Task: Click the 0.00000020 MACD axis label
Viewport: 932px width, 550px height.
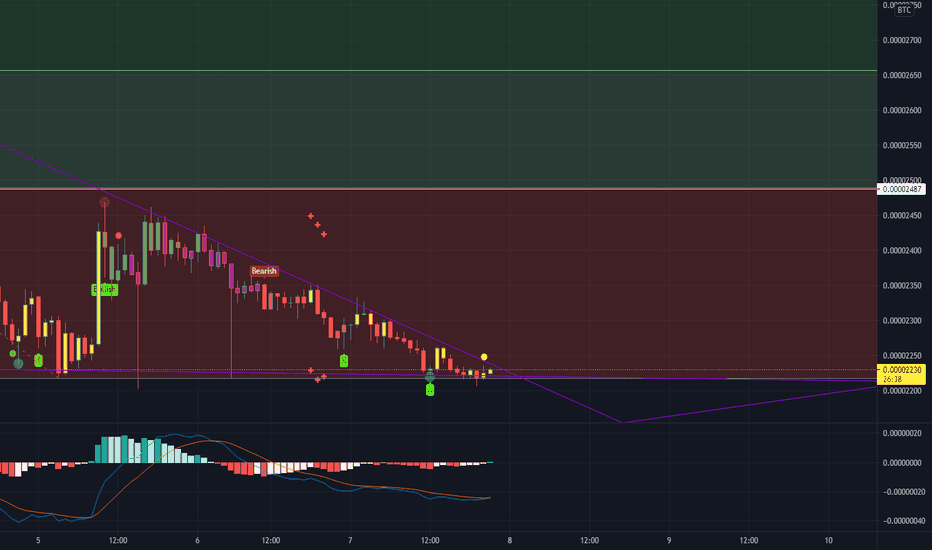Action: pyautogui.click(x=902, y=433)
